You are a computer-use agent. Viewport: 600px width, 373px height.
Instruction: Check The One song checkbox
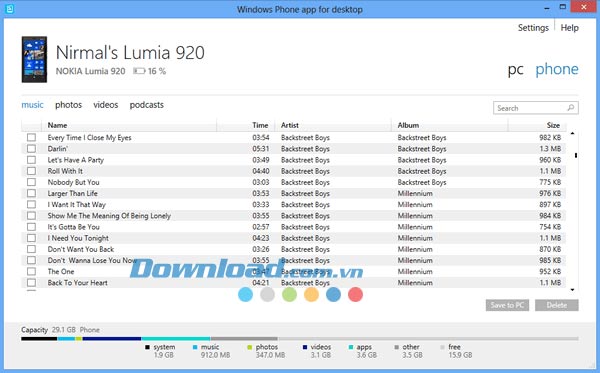point(31,271)
